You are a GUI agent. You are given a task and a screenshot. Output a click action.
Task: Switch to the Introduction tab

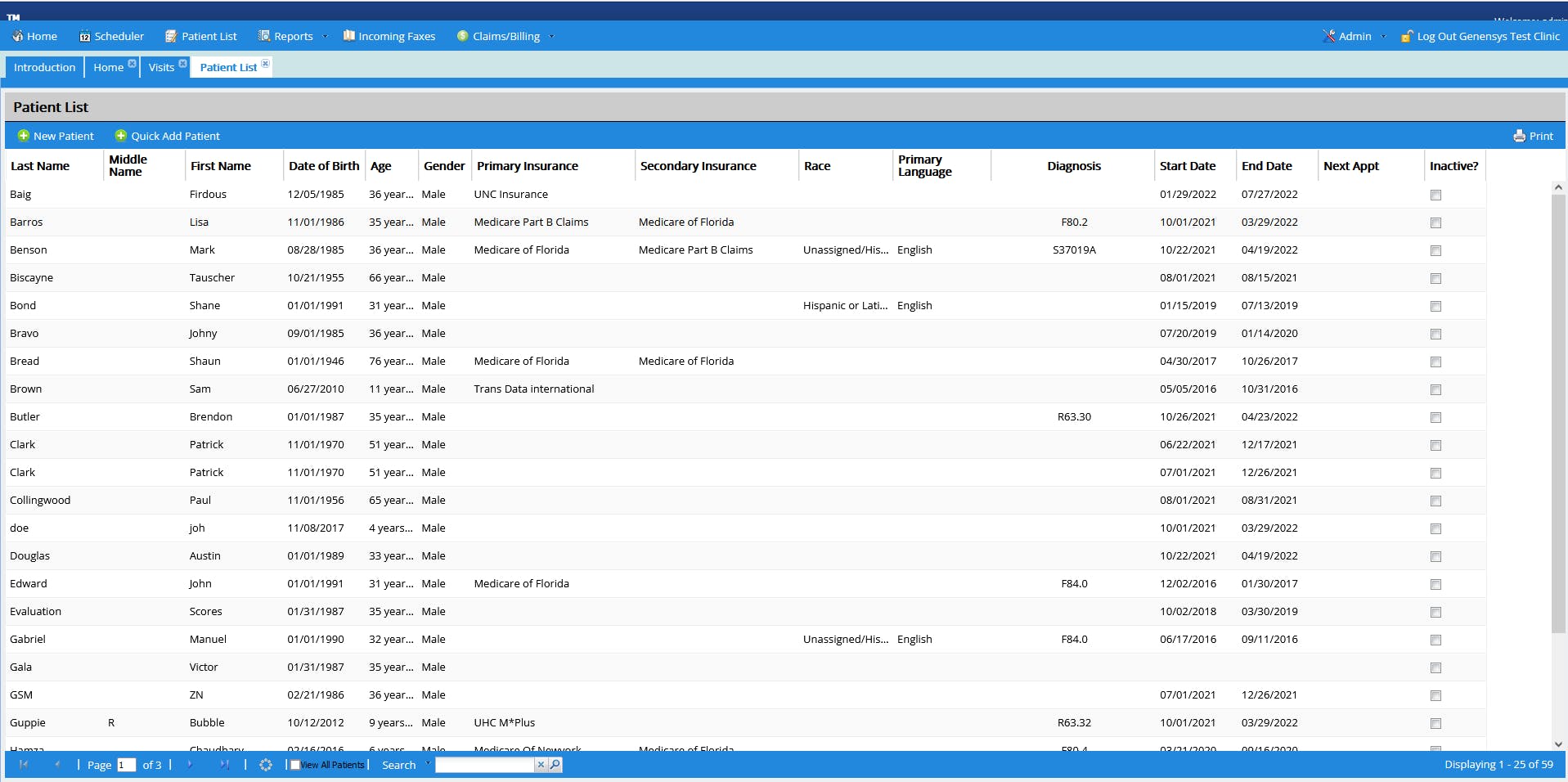click(x=44, y=67)
